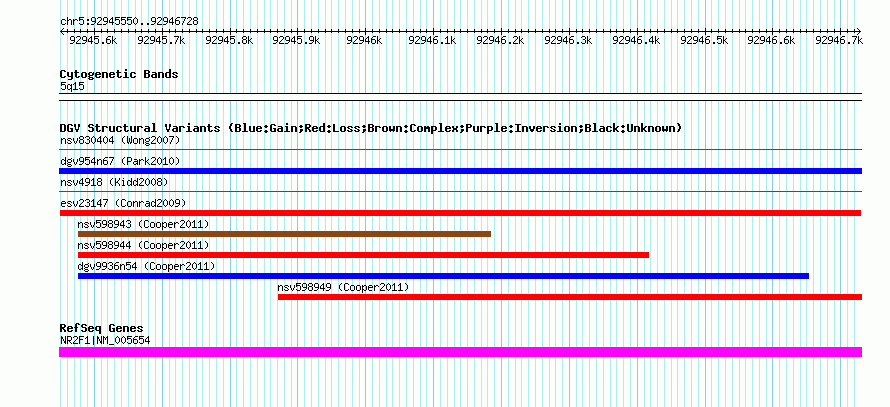The height and width of the screenshot is (407, 890).
Task: Click the thin red nsv830404 variant line
Action: tap(460, 149)
